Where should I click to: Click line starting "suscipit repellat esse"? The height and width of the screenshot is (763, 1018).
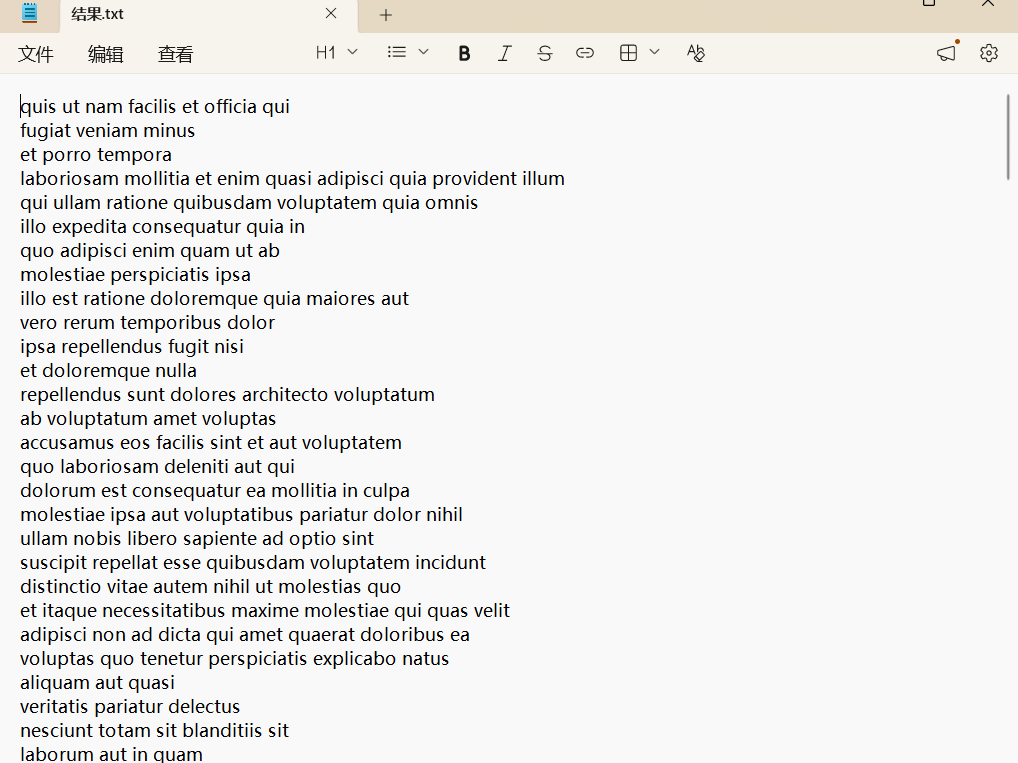[x=253, y=563]
